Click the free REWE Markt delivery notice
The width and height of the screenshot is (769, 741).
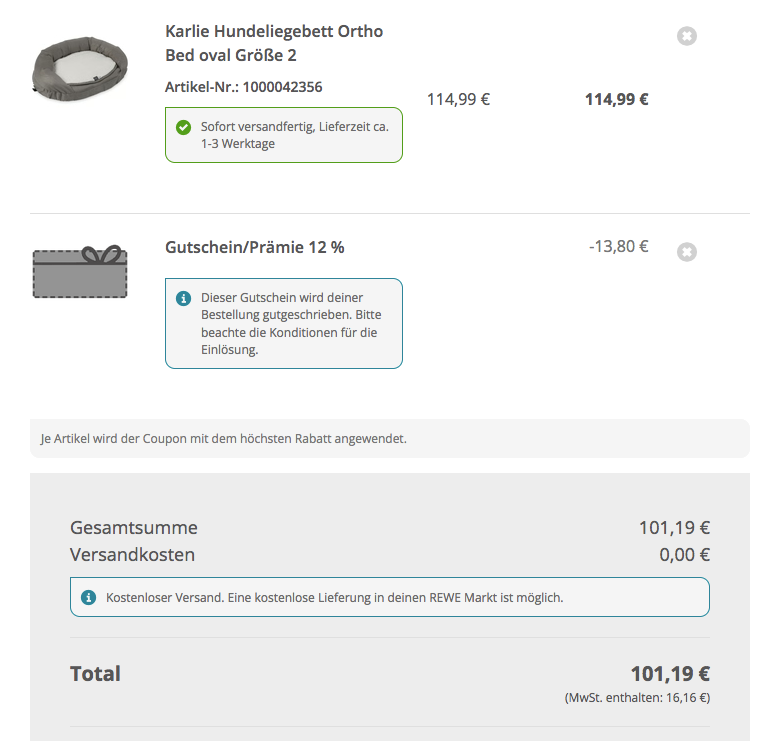pyautogui.click(x=389, y=597)
